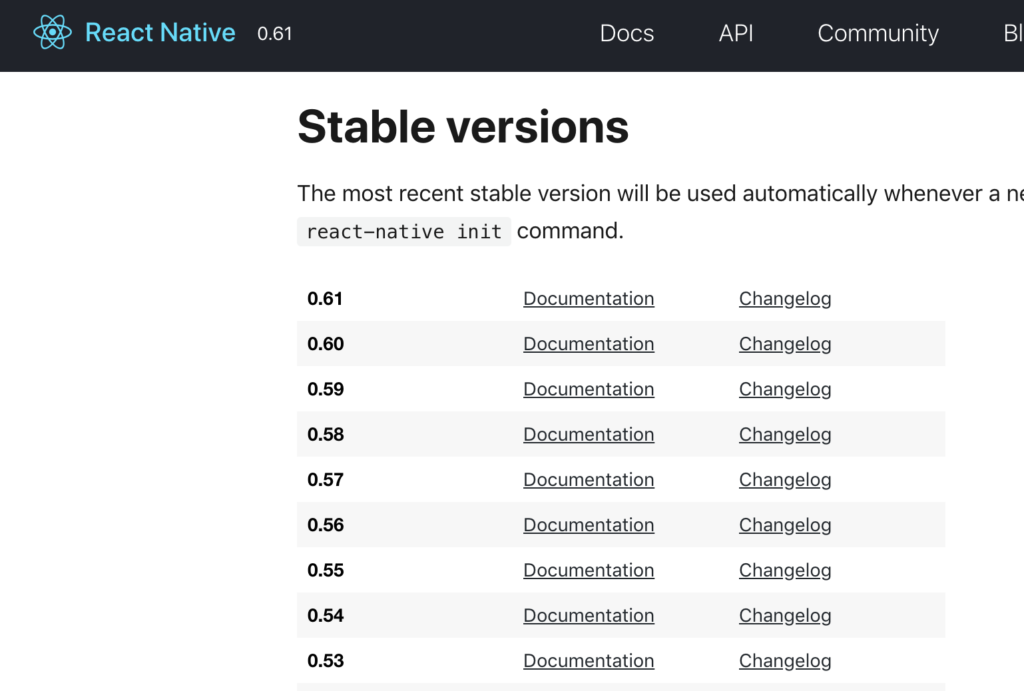Select the 0.54 version cell
The width and height of the screenshot is (1024, 691).
pyautogui.click(x=325, y=615)
